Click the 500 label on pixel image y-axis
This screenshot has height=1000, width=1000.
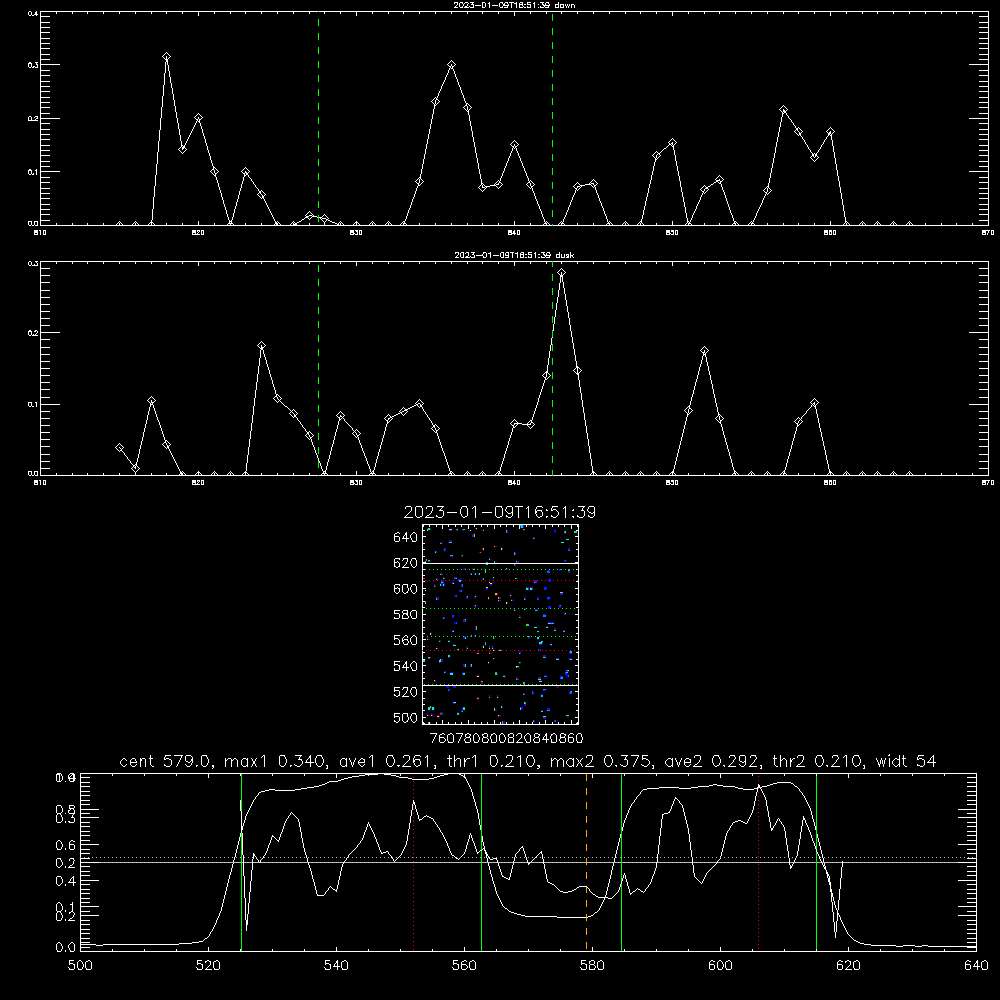pos(406,717)
